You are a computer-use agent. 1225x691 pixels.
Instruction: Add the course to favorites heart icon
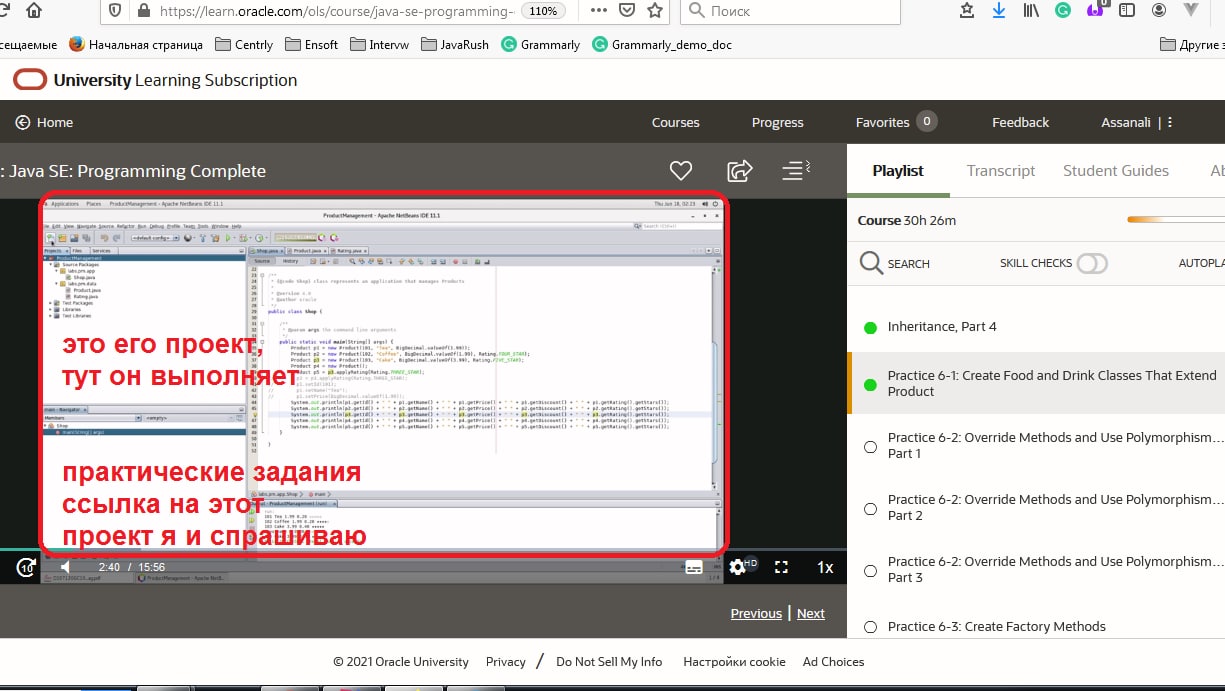tap(681, 171)
